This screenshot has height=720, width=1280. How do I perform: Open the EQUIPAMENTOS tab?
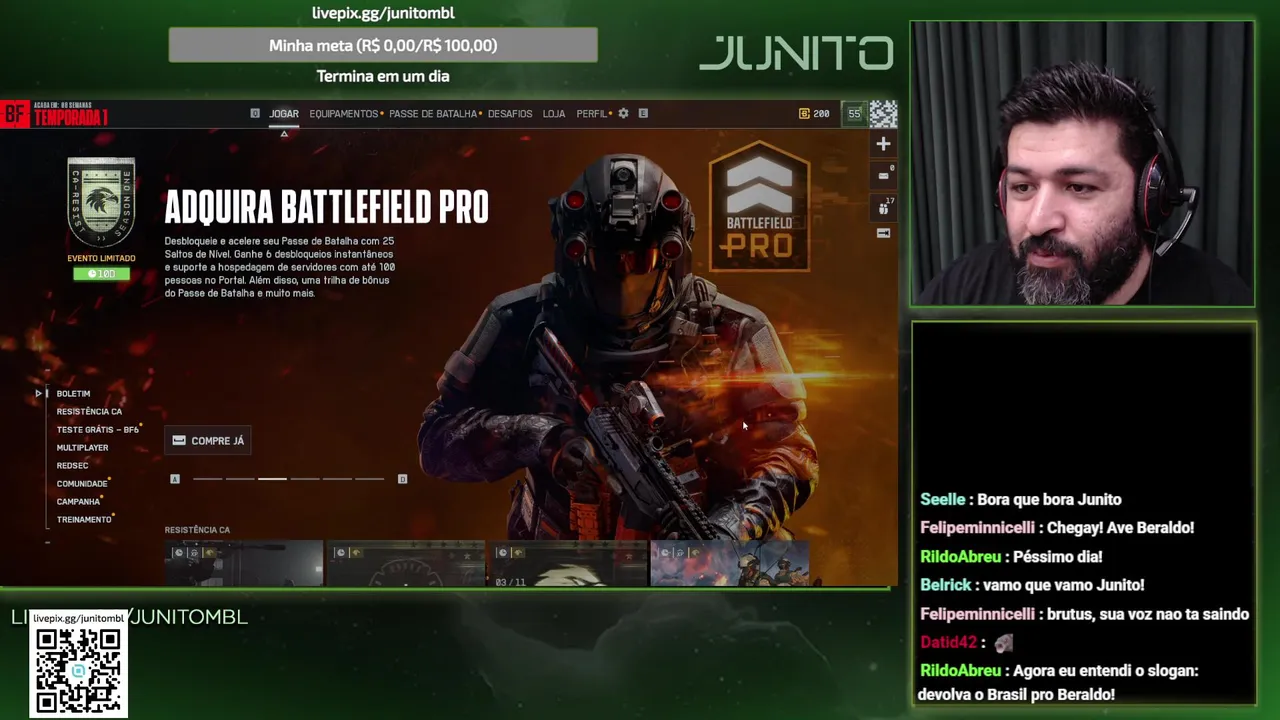(x=343, y=114)
